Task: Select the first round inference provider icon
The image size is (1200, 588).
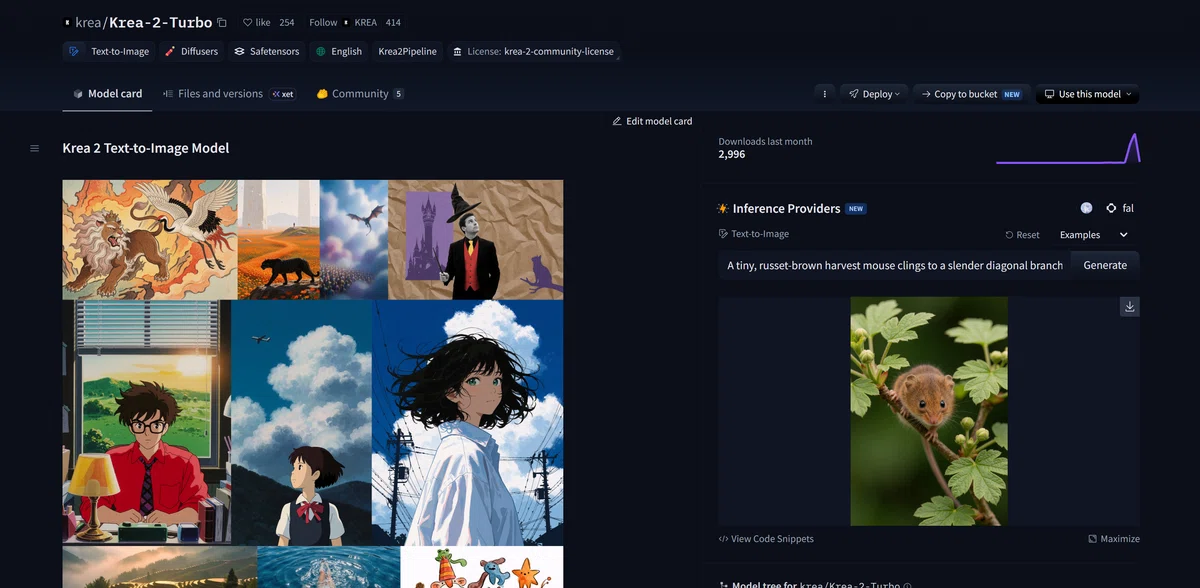Action: point(1086,208)
